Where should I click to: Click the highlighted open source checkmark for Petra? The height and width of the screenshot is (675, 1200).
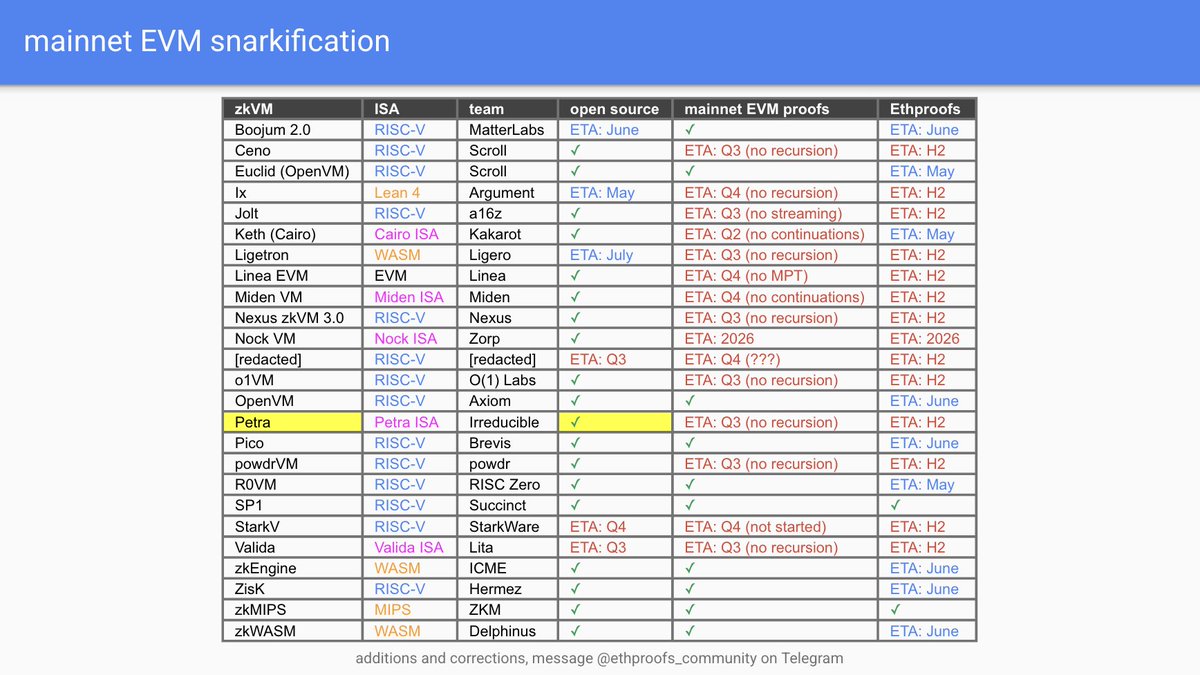coord(574,422)
